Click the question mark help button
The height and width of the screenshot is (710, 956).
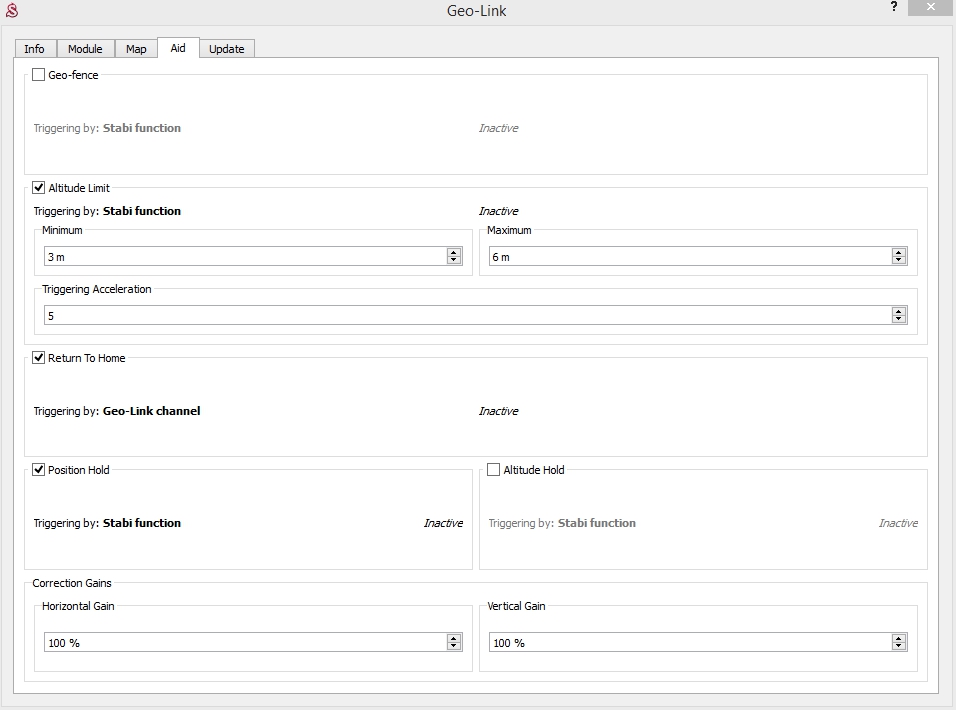coord(893,7)
